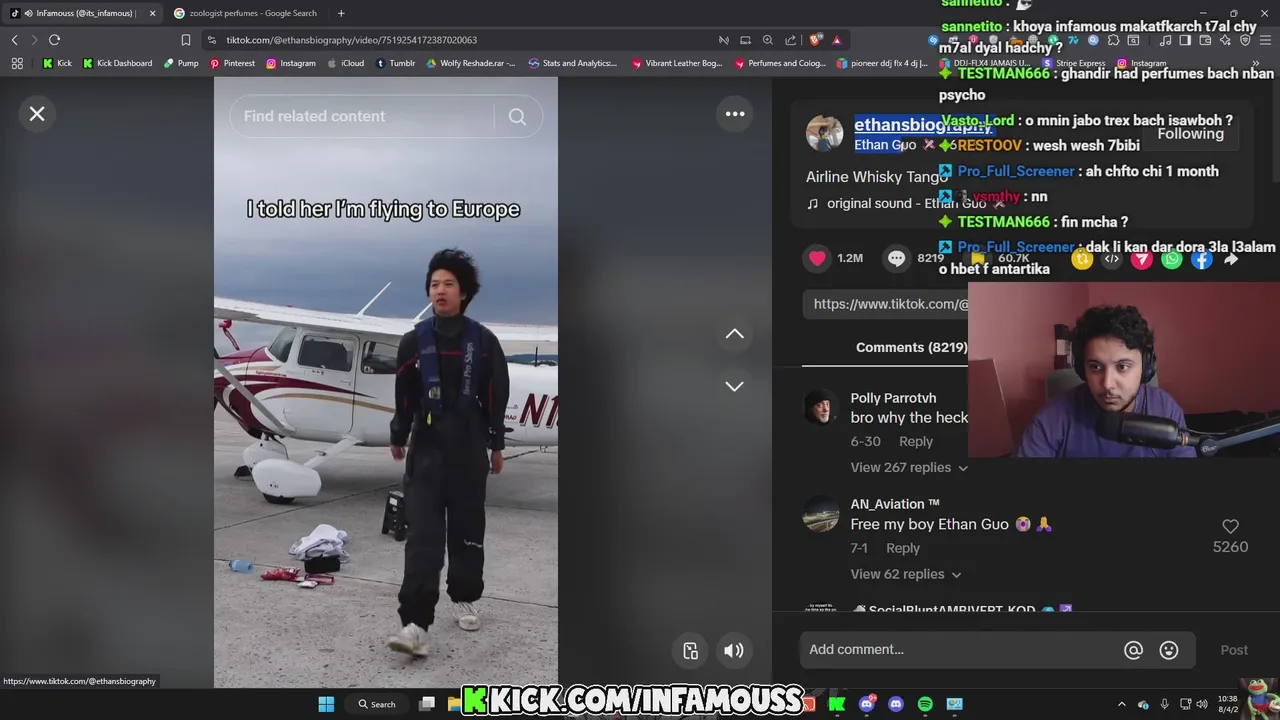This screenshot has width=1280, height=720.
Task: Open a new browser tab with plus
Action: coord(341,13)
